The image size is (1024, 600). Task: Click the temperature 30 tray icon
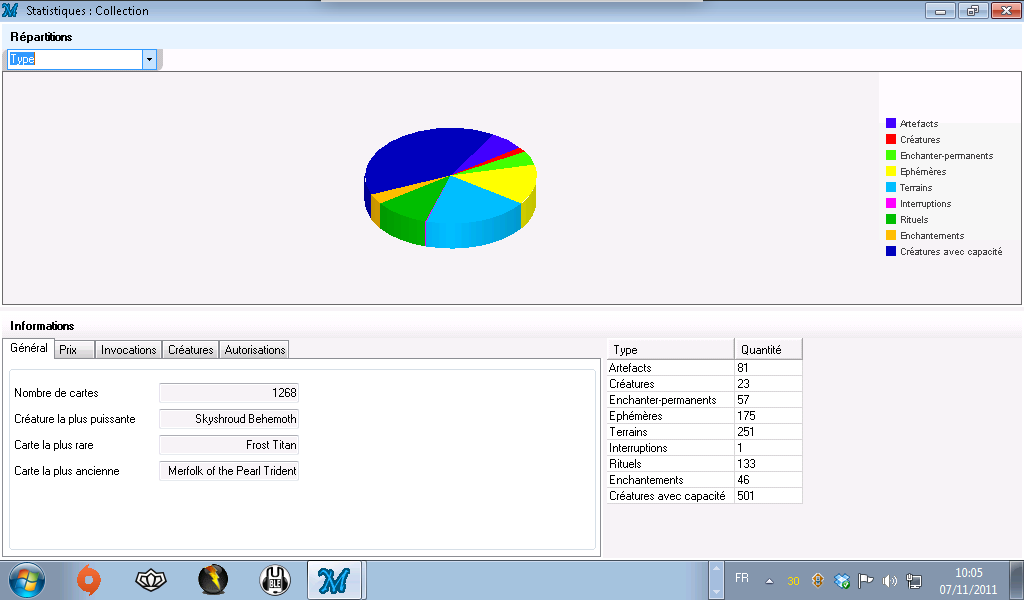point(793,580)
